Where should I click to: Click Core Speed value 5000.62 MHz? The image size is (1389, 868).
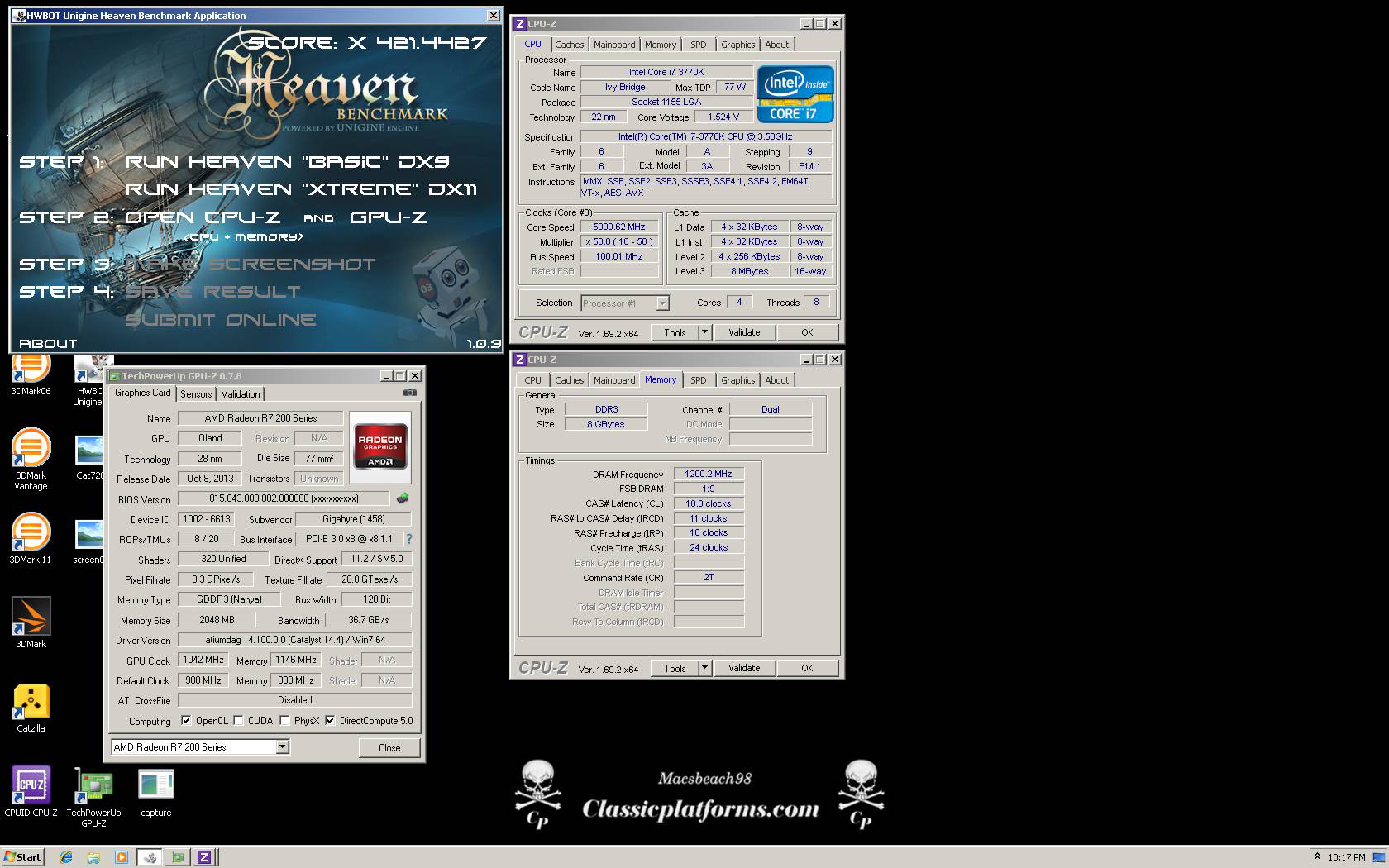pyautogui.click(x=619, y=227)
